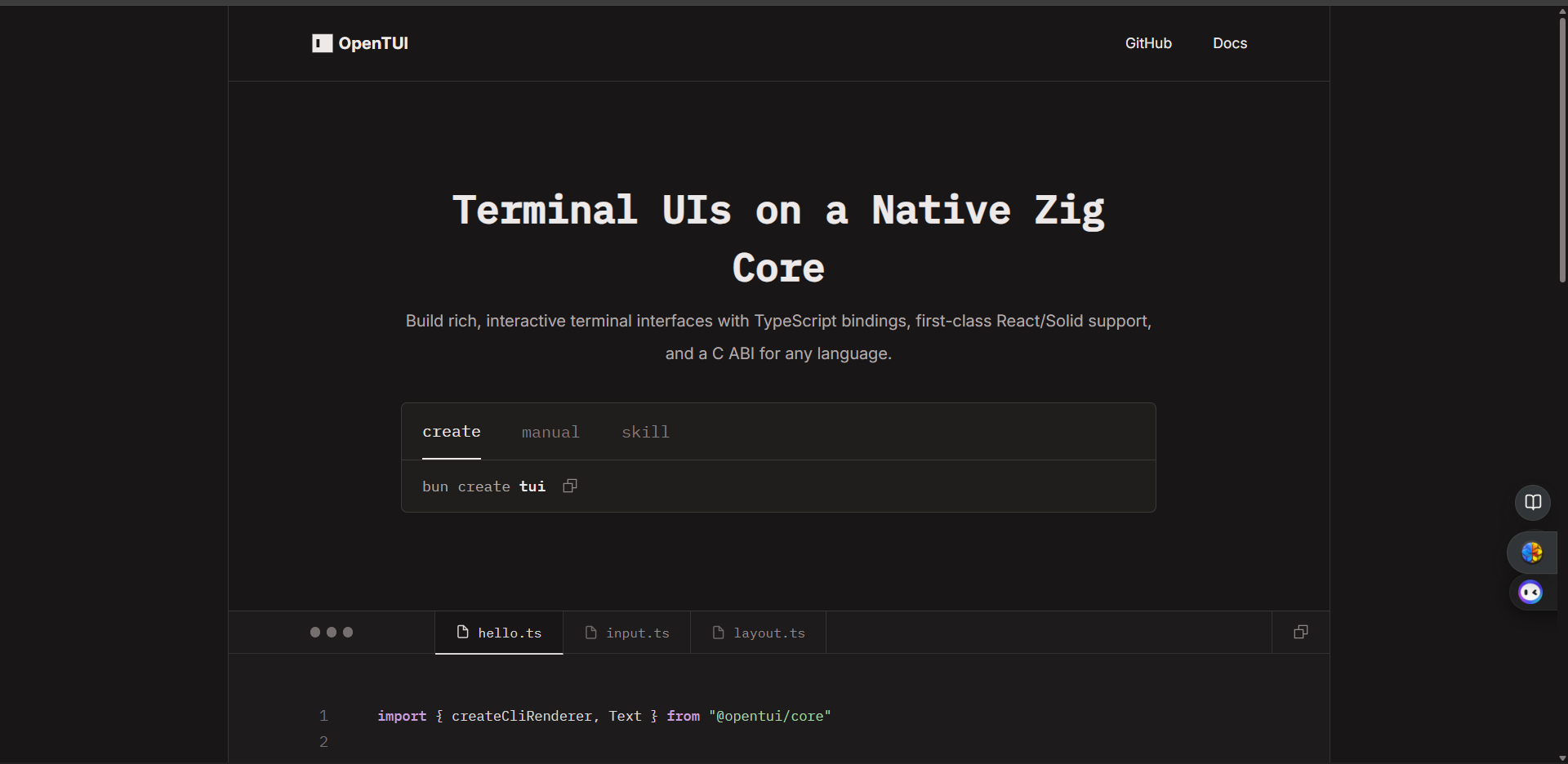Switch to the skill tab

tap(645, 432)
